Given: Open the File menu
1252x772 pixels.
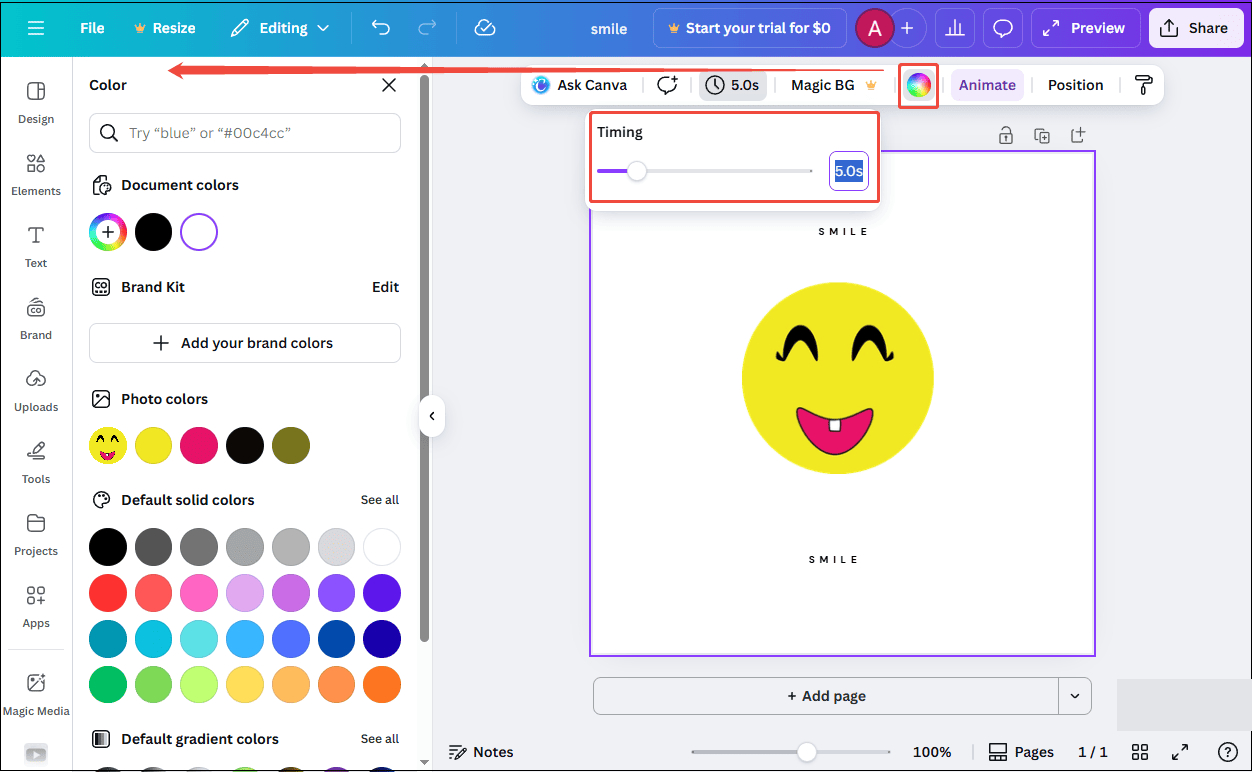Looking at the screenshot, I should (x=91, y=28).
